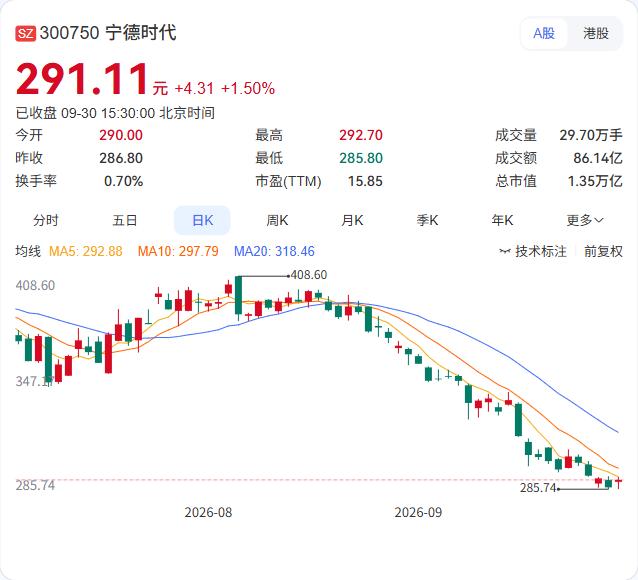Viewport: 638px width, 580px height.
Task: Click the 换手率 value 0.70%
Action: [123, 181]
